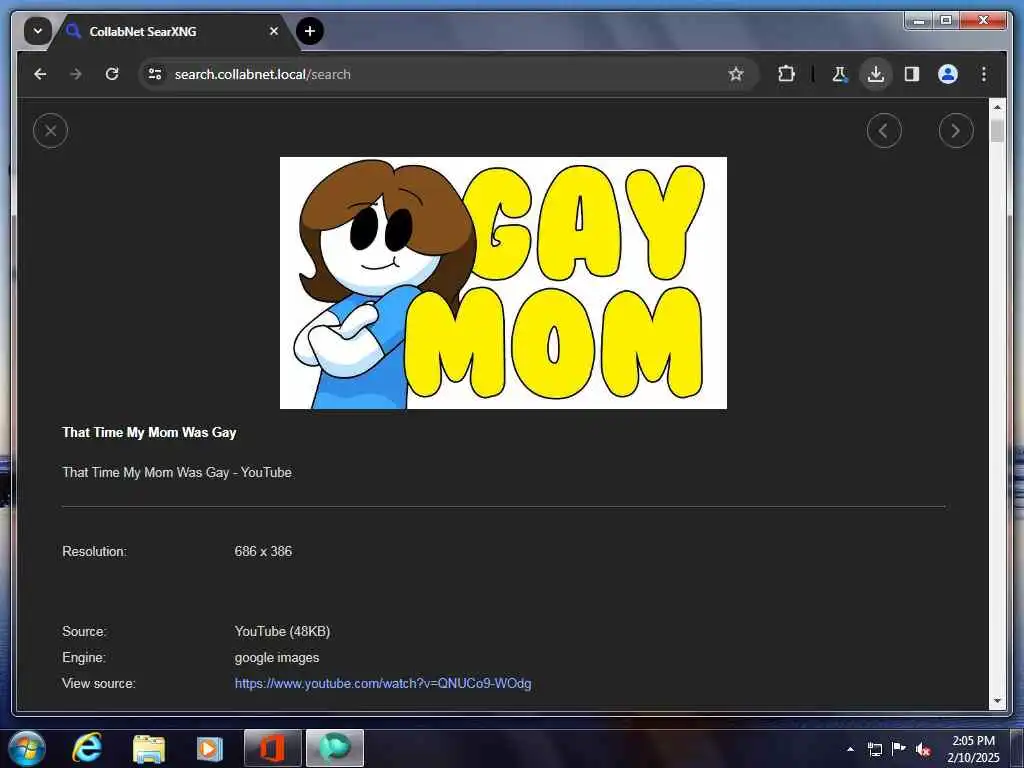Reload the current page
The height and width of the screenshot is (768, 1024).
[112, 74]
